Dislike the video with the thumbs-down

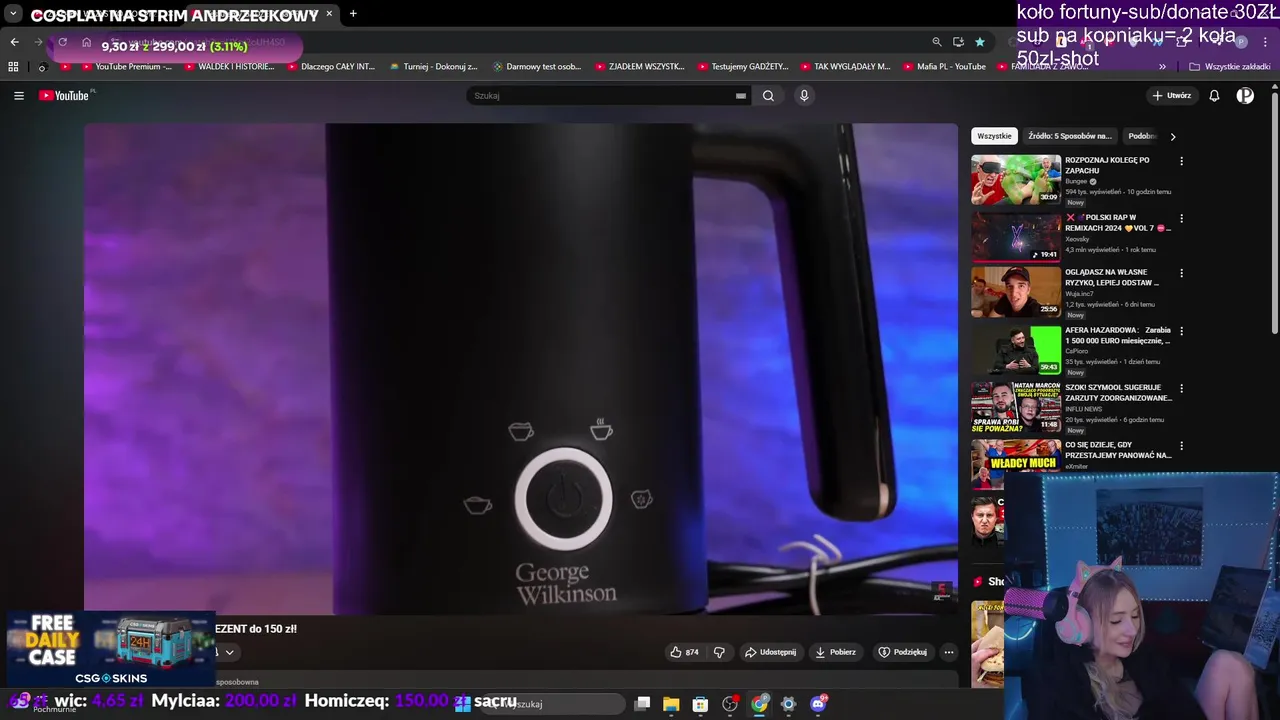tap(719, 652)
